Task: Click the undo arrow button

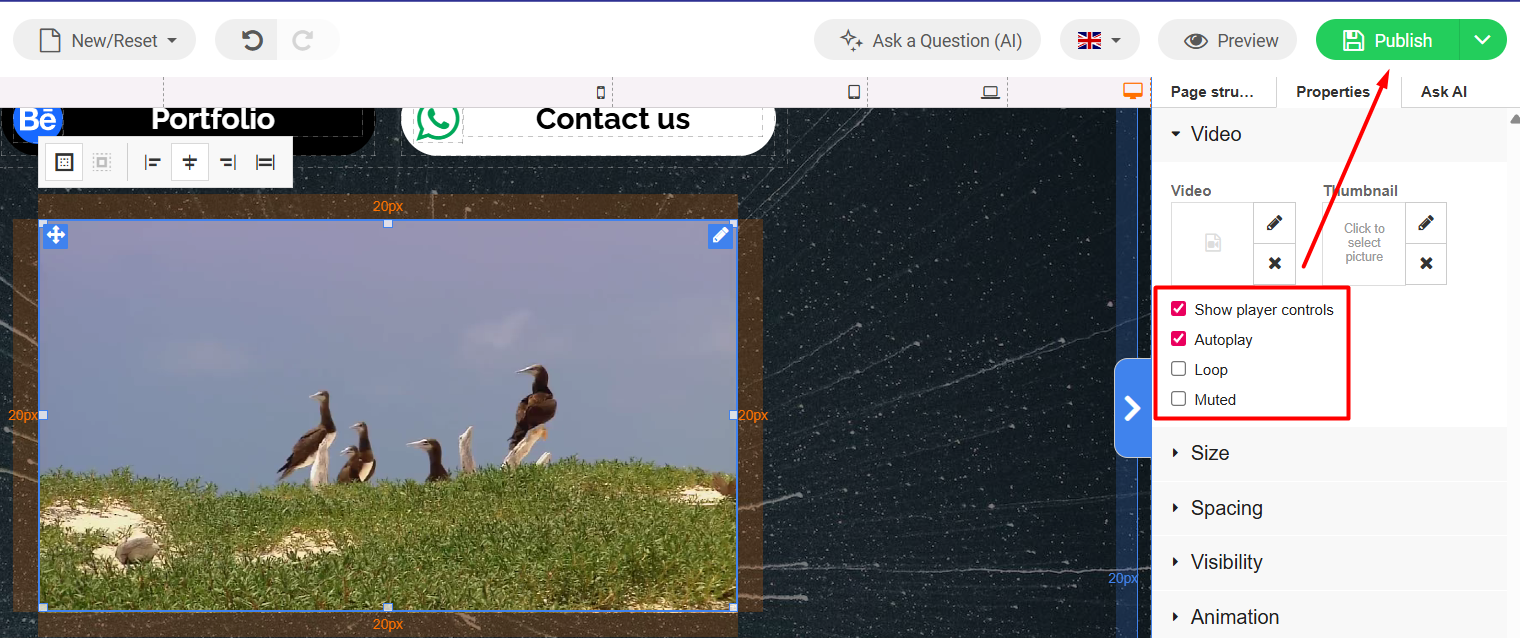Action: tap(252, 40)
